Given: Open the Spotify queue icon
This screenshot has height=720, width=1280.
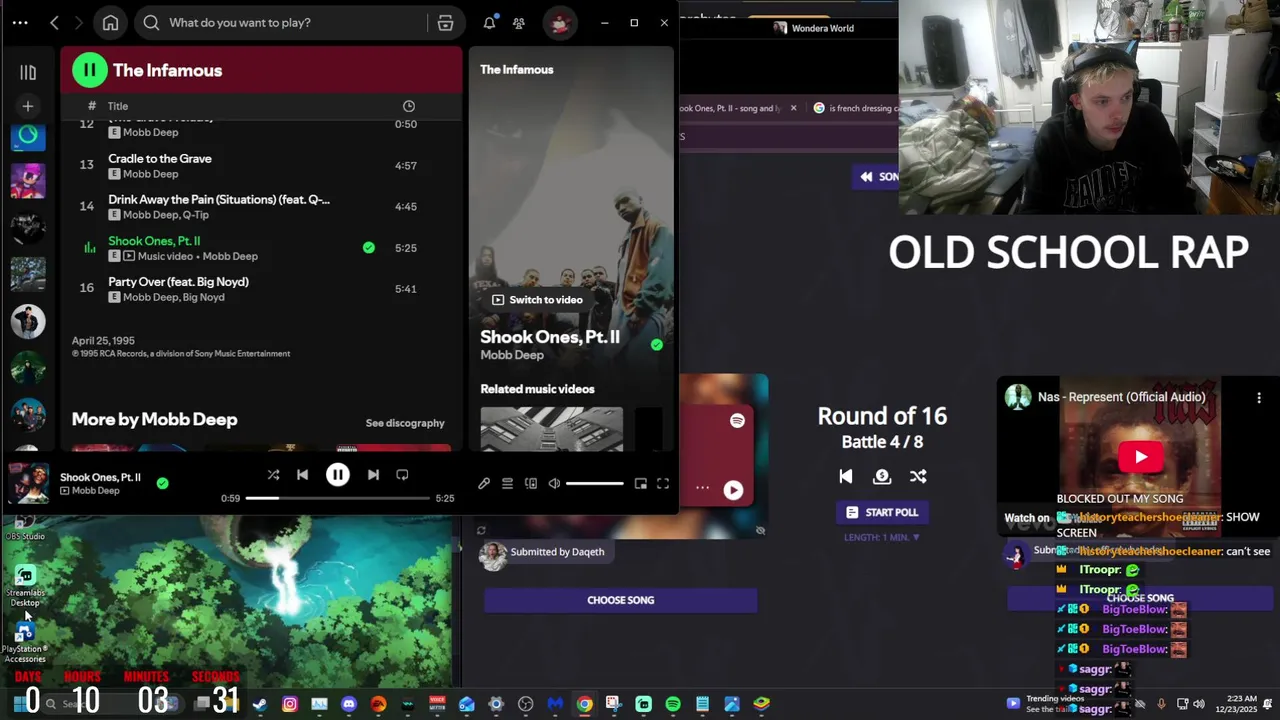Looking at the screenshot, I should coord(507,484).
